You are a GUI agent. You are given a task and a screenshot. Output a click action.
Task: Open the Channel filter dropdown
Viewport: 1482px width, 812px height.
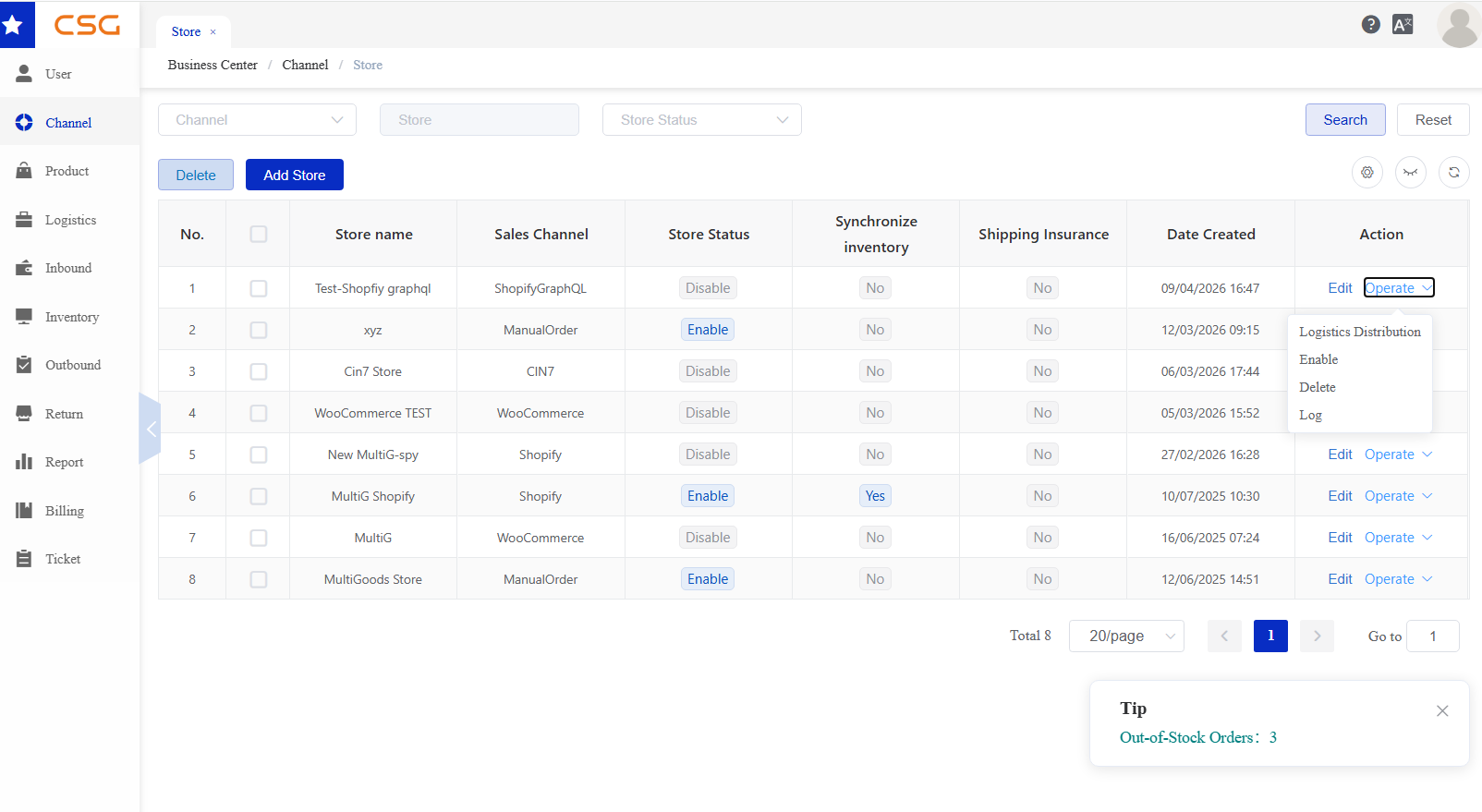[x=257, y=120]
